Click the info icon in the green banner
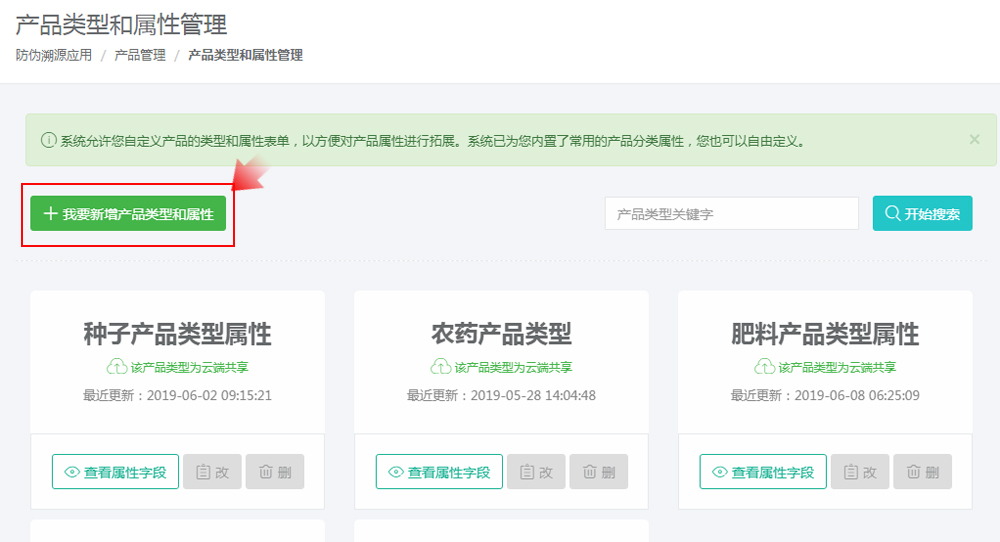The width and height of the screenshot is (1000, 542). click(48, 140)
